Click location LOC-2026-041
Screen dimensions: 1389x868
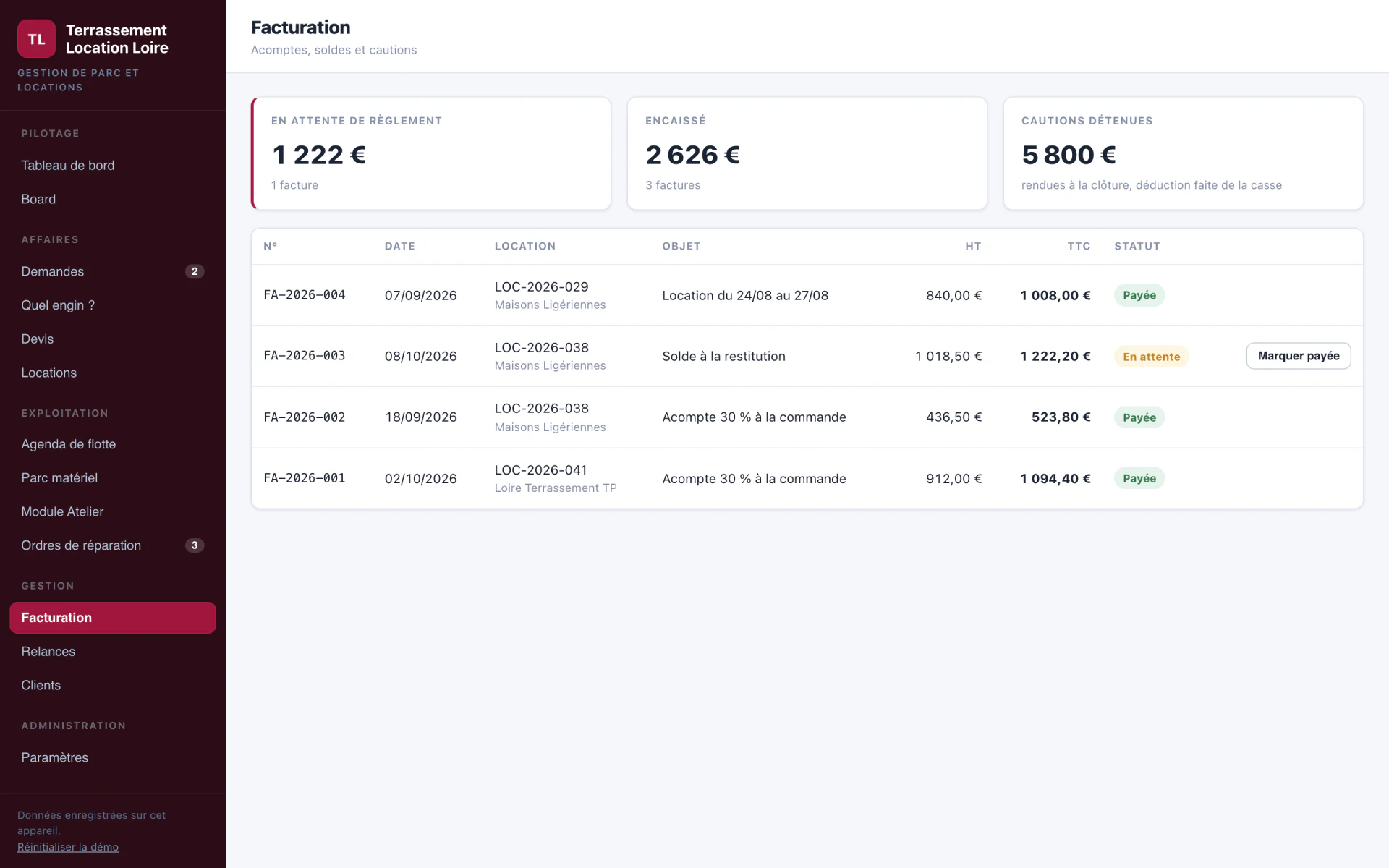[x=541, y=470]
